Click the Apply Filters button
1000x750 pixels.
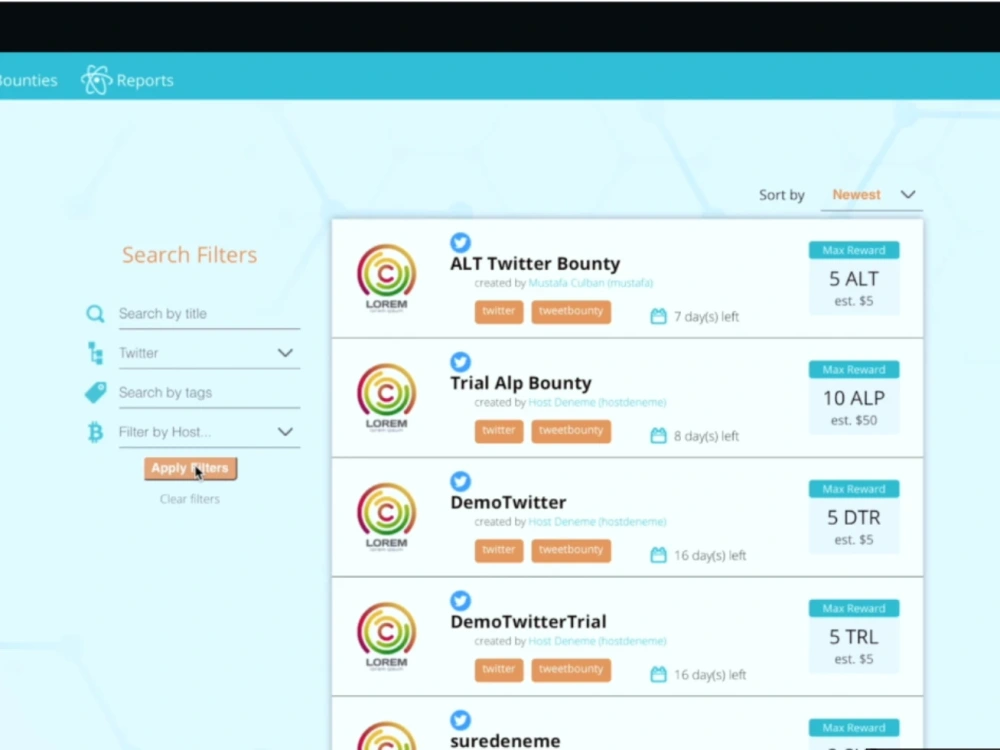pyautogui.click(x=190, y=468)
